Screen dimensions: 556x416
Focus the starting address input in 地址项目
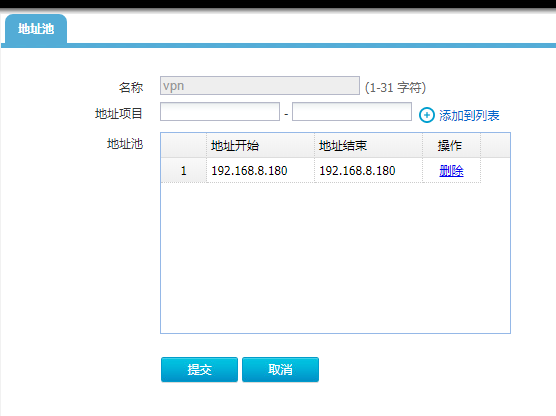point(220,112)
